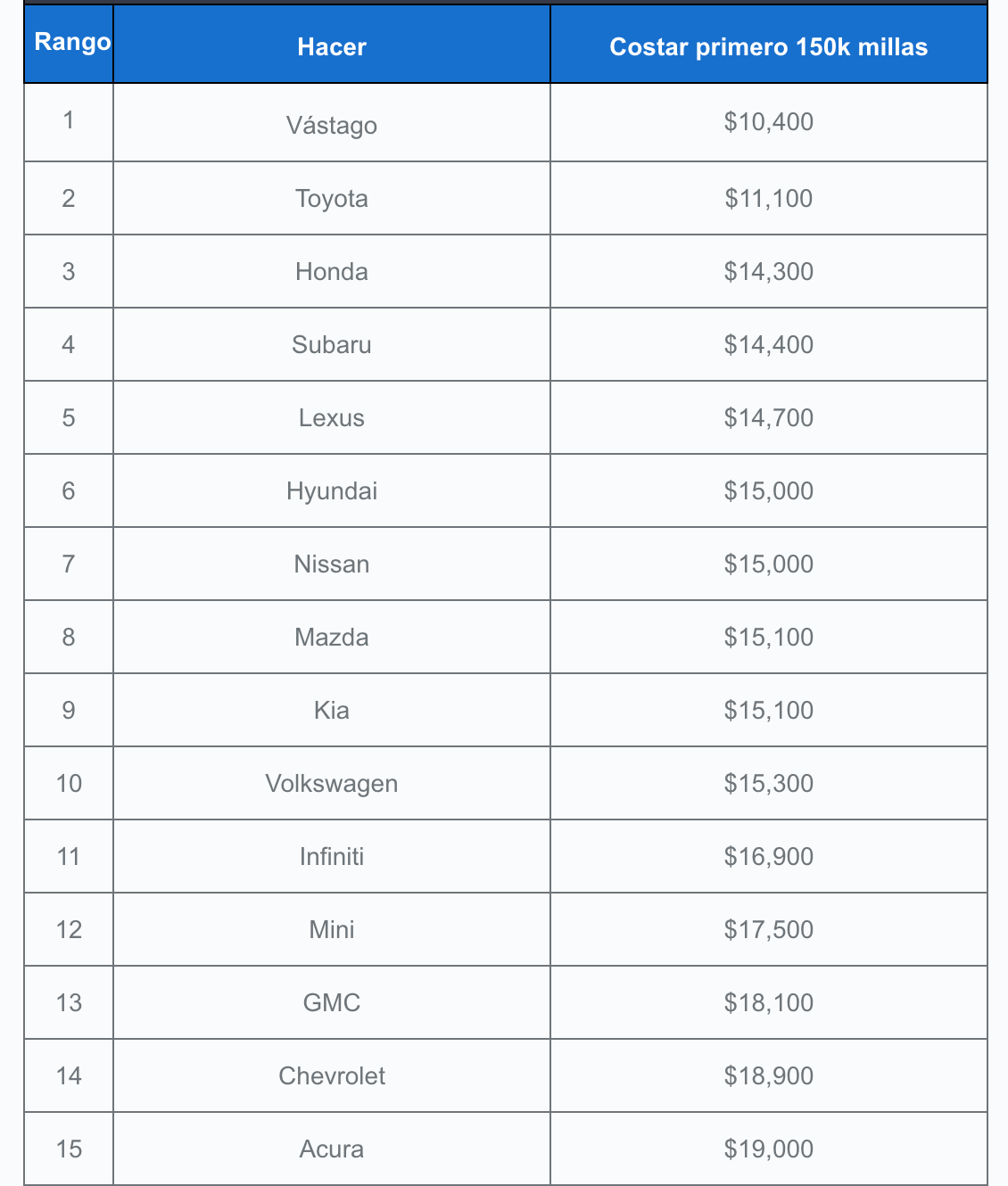1008x1186 pixels.
Task: Select the Lexus cell
Action: [332, 417]
